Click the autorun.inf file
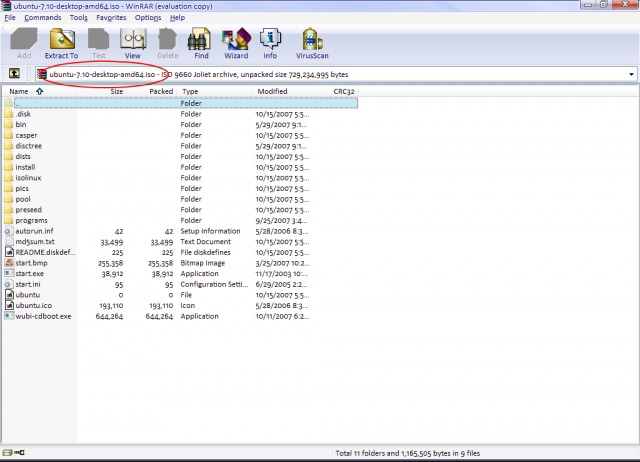Image resolution: width=640 pixels, height=462 pixels. pyautogui.click(x=34, y=231)
